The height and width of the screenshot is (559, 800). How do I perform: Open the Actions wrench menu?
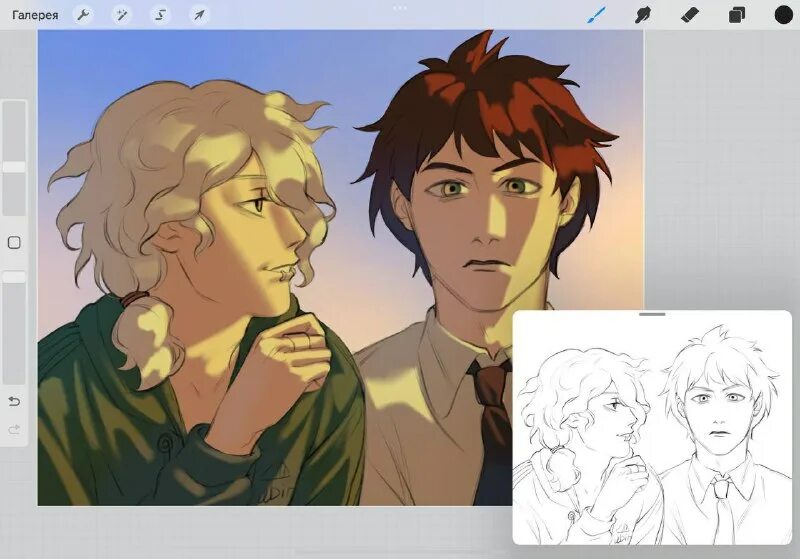(83, 15)
